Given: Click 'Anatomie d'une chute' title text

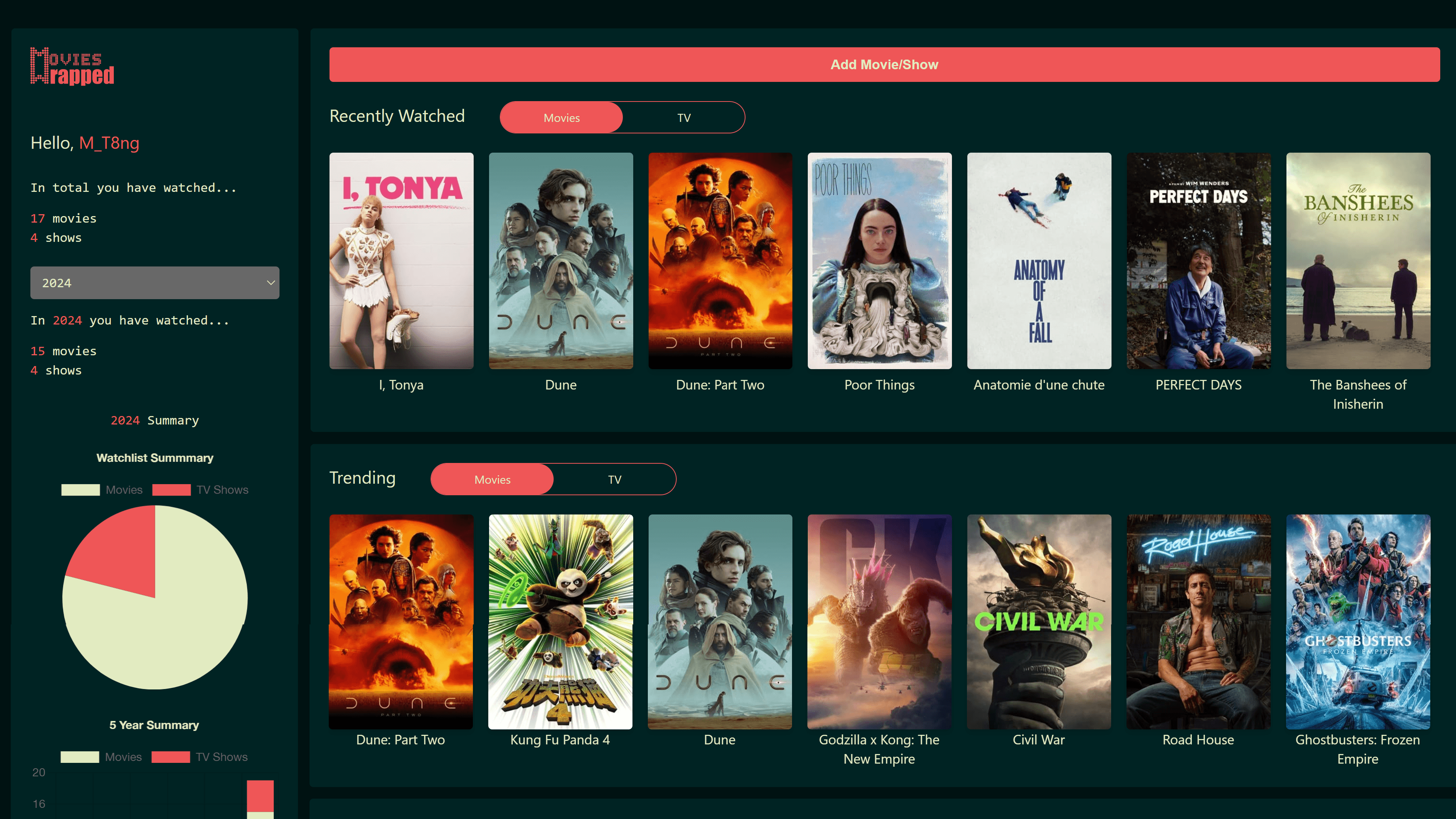Looking at the screenshot, I should (x=1039, y=385).
